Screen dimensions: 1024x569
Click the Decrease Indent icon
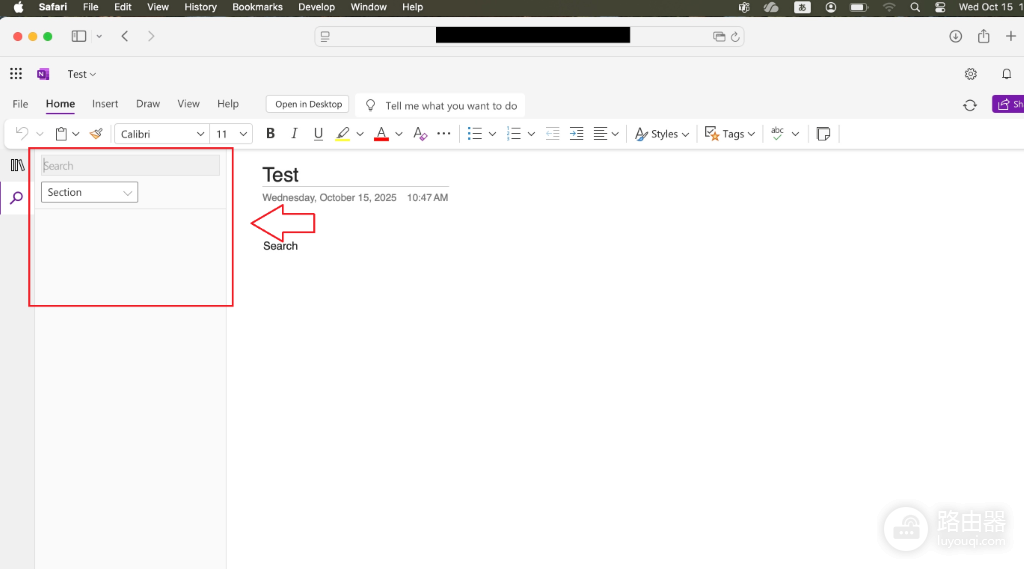[x=552, y=134]
